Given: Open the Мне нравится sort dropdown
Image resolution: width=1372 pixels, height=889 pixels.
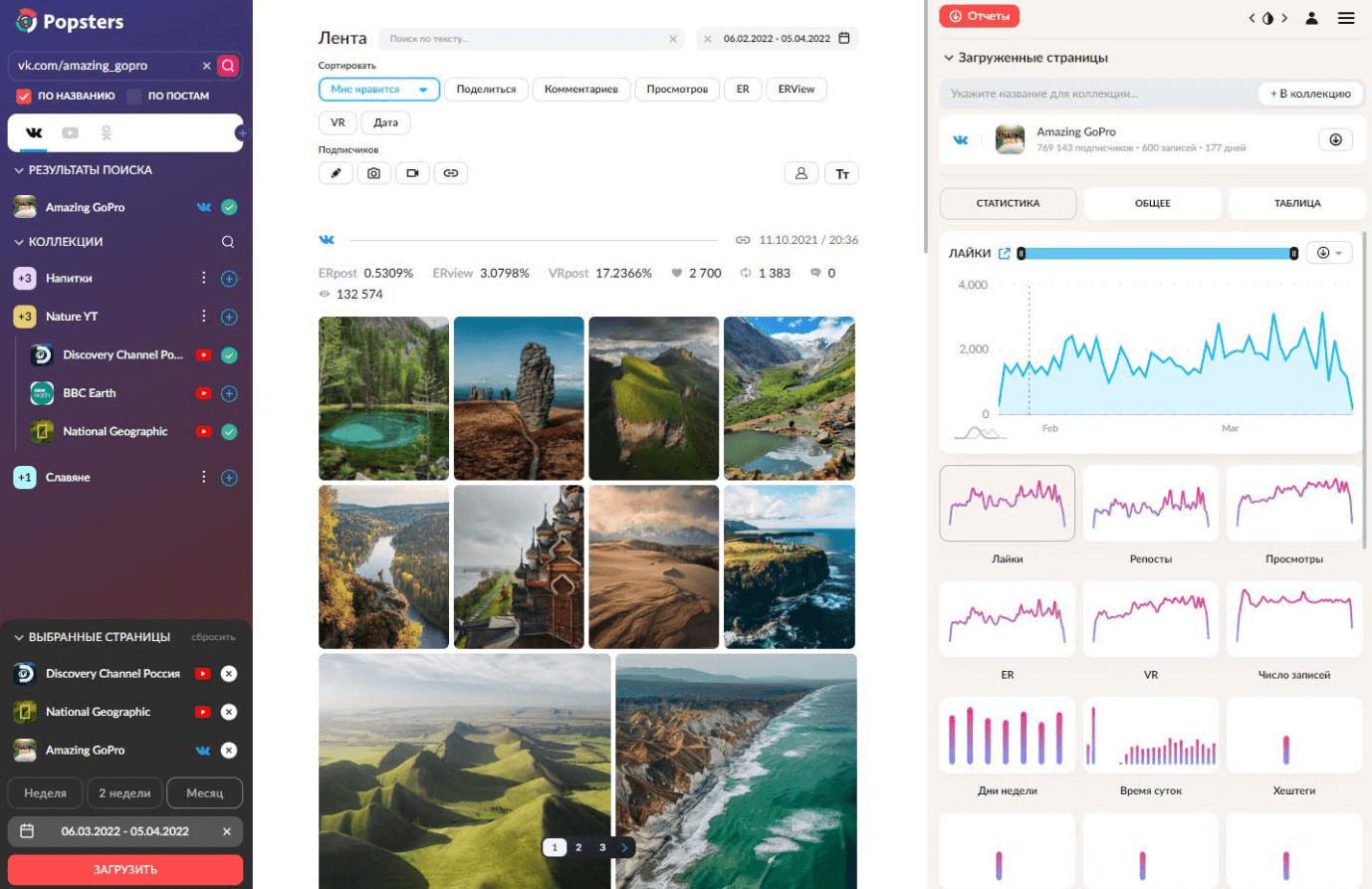Looking at the screenshot, I should pos(379,90).
